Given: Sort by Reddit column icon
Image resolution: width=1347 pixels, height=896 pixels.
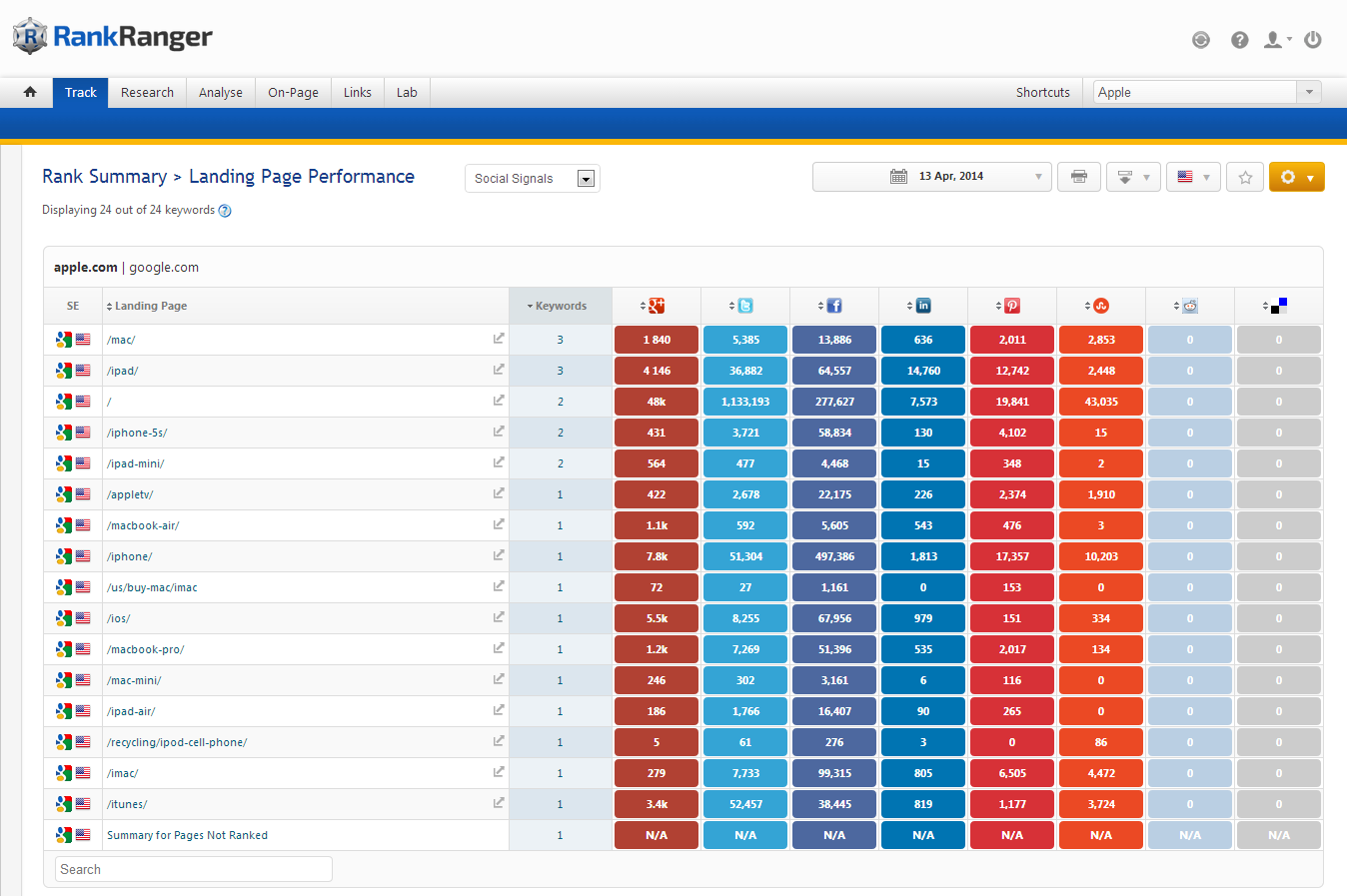Looking at the screenshot, I should [x=1189, y=306].
